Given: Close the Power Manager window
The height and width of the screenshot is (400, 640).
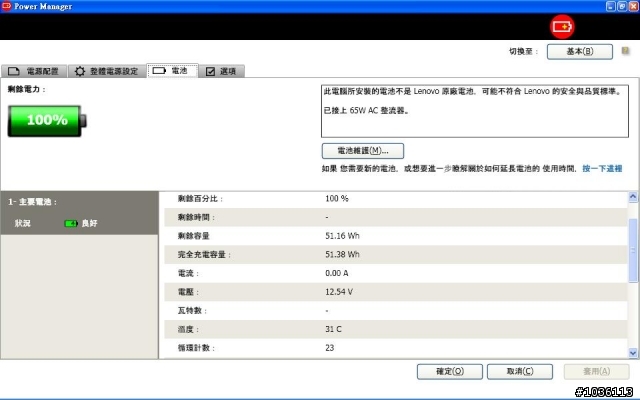Looking at the screenshot, I should pyautogui.click(x=633, y=6).
